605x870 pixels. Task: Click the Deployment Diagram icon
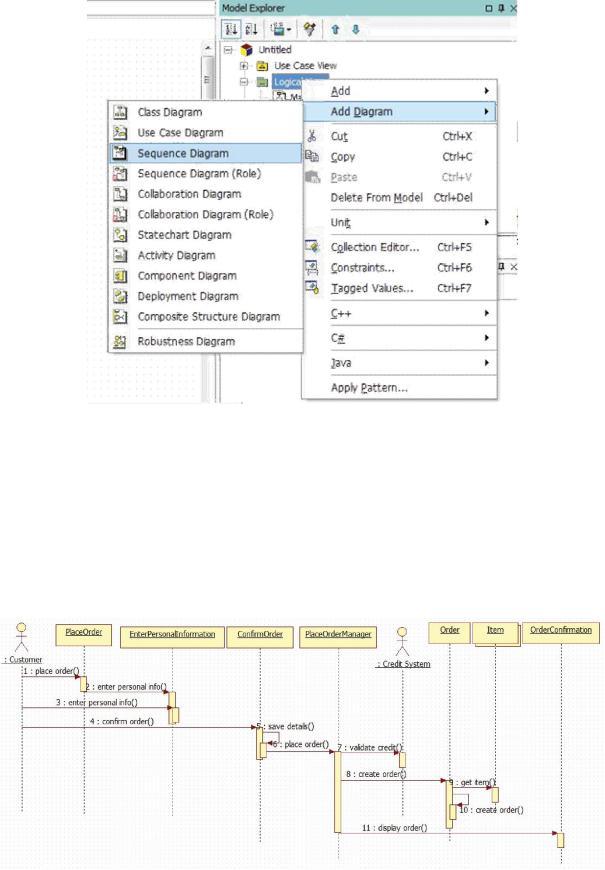pos(120,296)
